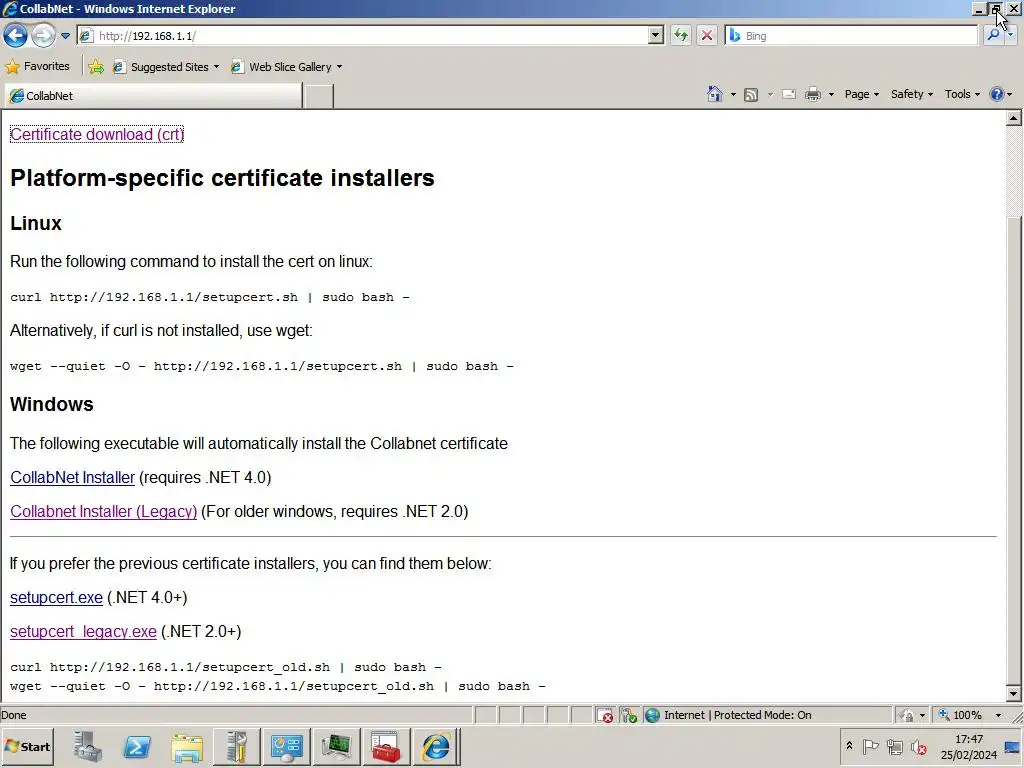Click the Action Center flag tray icon
Image resolution: width=1024 pixels, height=768 pixels.
click(x=870, y=746)
